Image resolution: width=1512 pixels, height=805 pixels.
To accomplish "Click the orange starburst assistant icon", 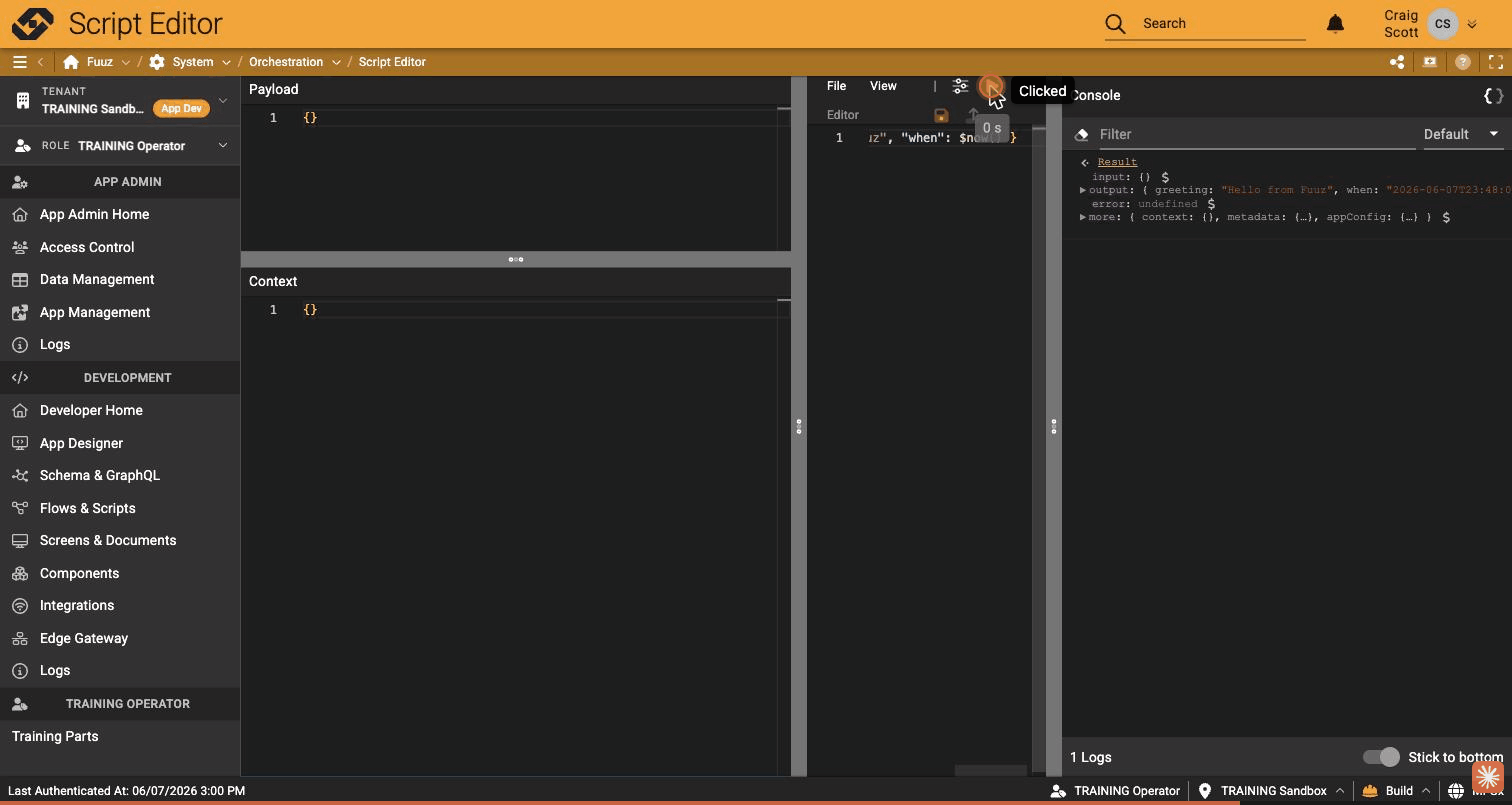I will click(1488, 777).
